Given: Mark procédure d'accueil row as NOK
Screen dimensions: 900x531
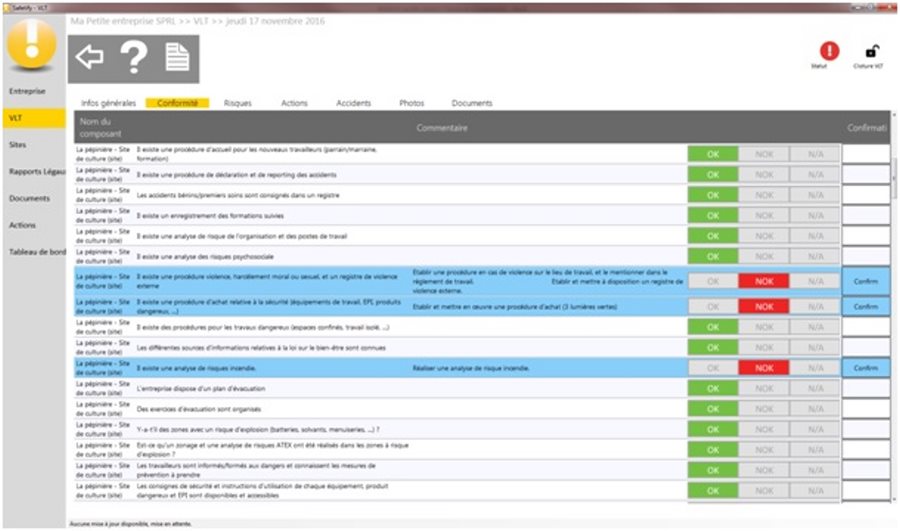Looking at the screenshot, I should tap(764, 154).
